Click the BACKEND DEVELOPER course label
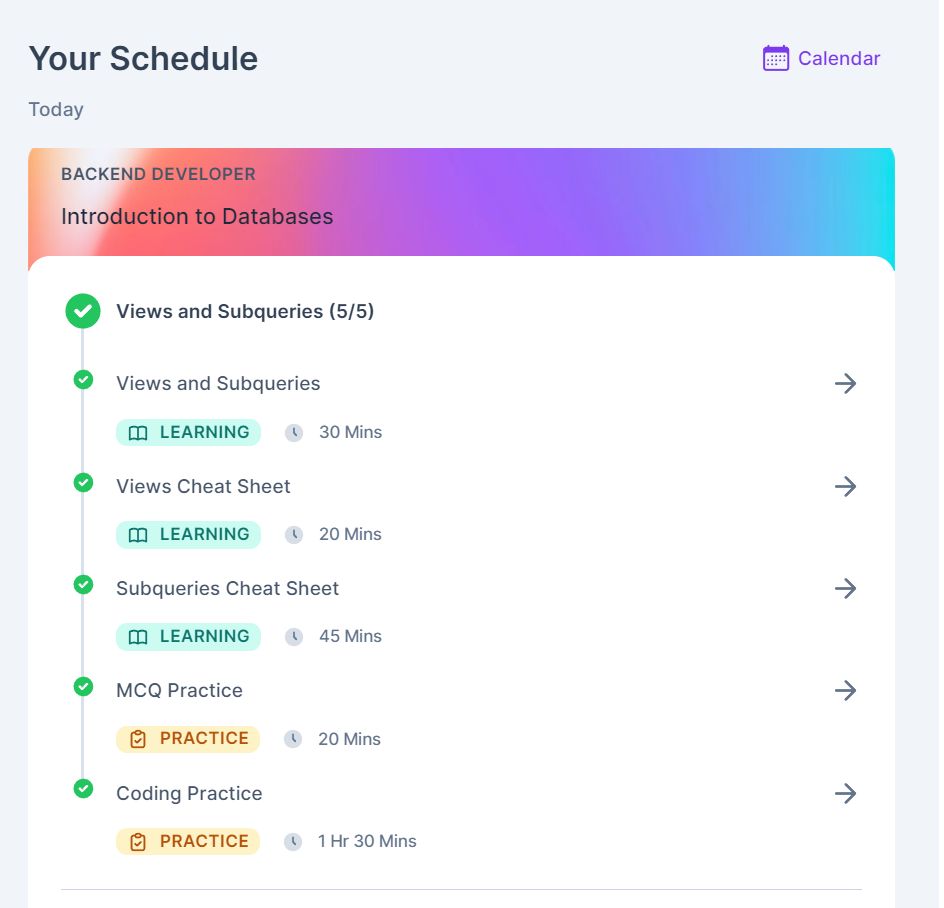Image resolution: width=944 pixels, height=908 pixels. tap(158, 174)
